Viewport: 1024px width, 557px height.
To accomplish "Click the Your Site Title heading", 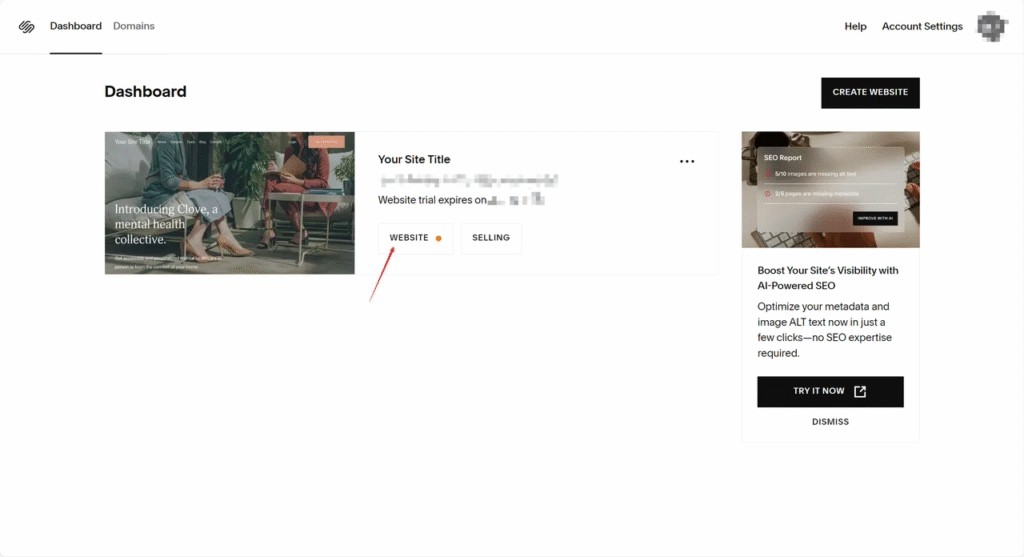I will [414, 159].
